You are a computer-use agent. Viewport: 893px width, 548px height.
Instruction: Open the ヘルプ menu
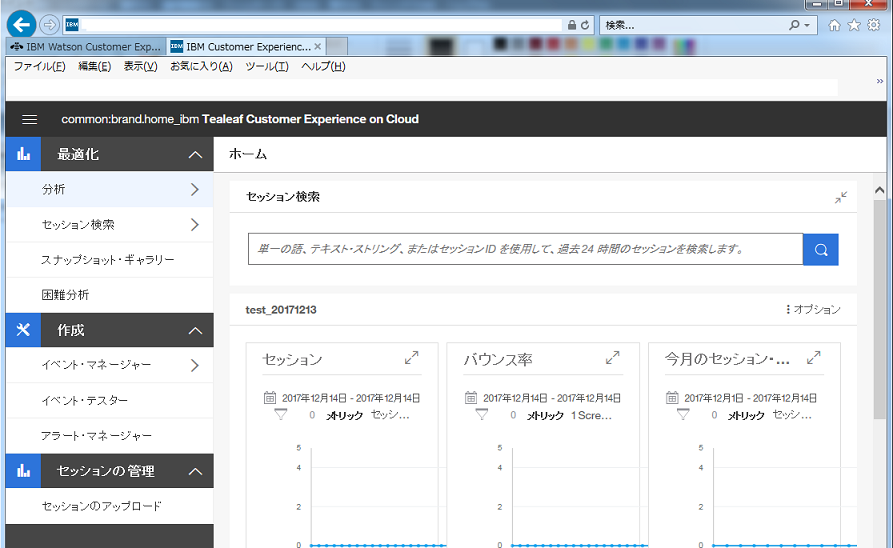[323, 66]
